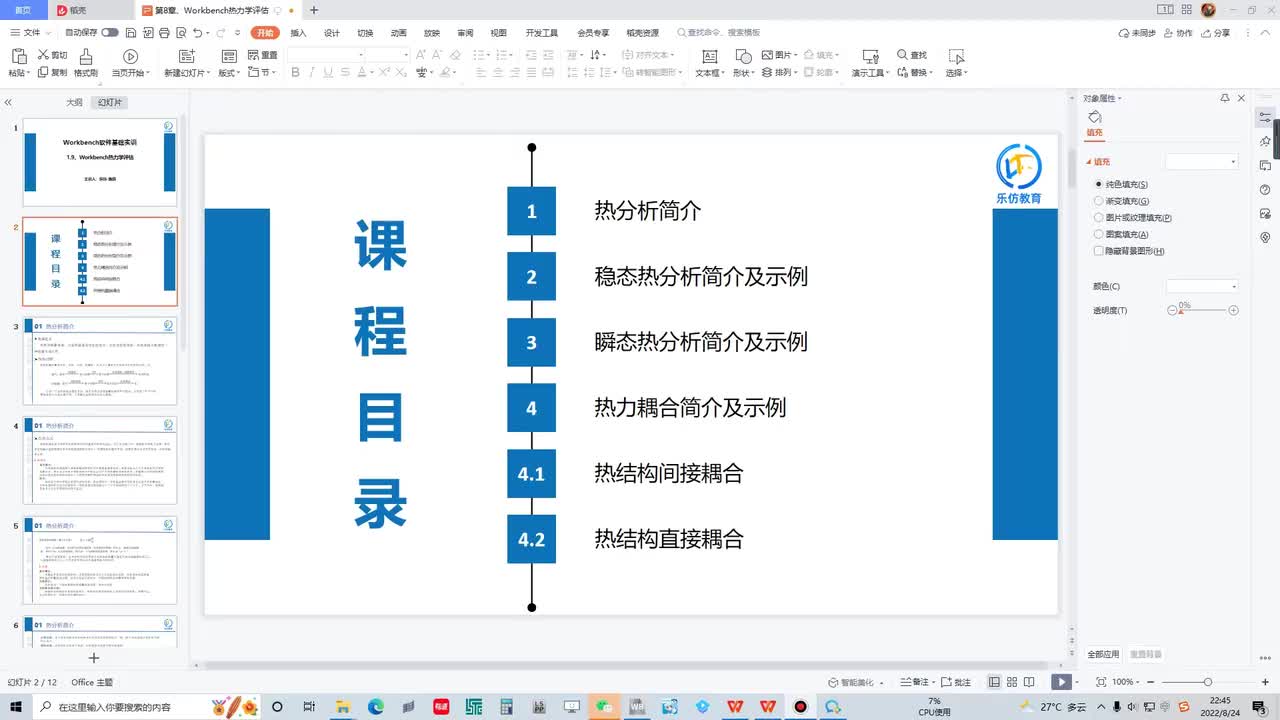This screenshot has height=720, width=1280.
Task: Click the slideshow play button in status bar
Action: tap(1061, 682)
